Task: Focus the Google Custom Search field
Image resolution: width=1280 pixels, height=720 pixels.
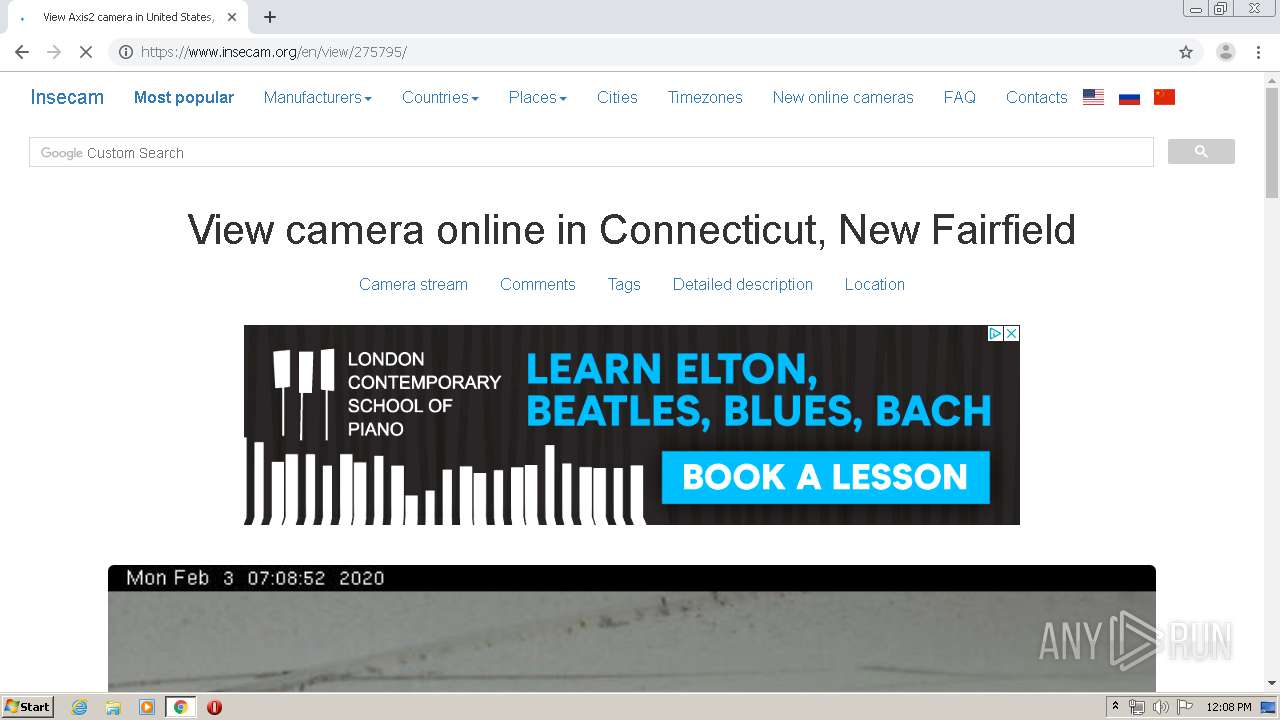Action: [x=591, y=153]
